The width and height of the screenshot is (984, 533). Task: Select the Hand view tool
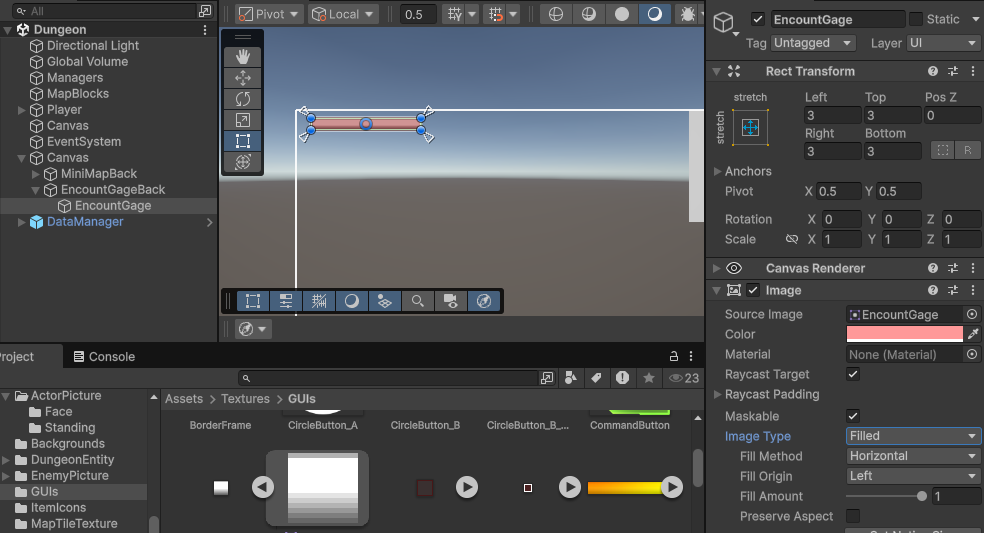point(242,57)
